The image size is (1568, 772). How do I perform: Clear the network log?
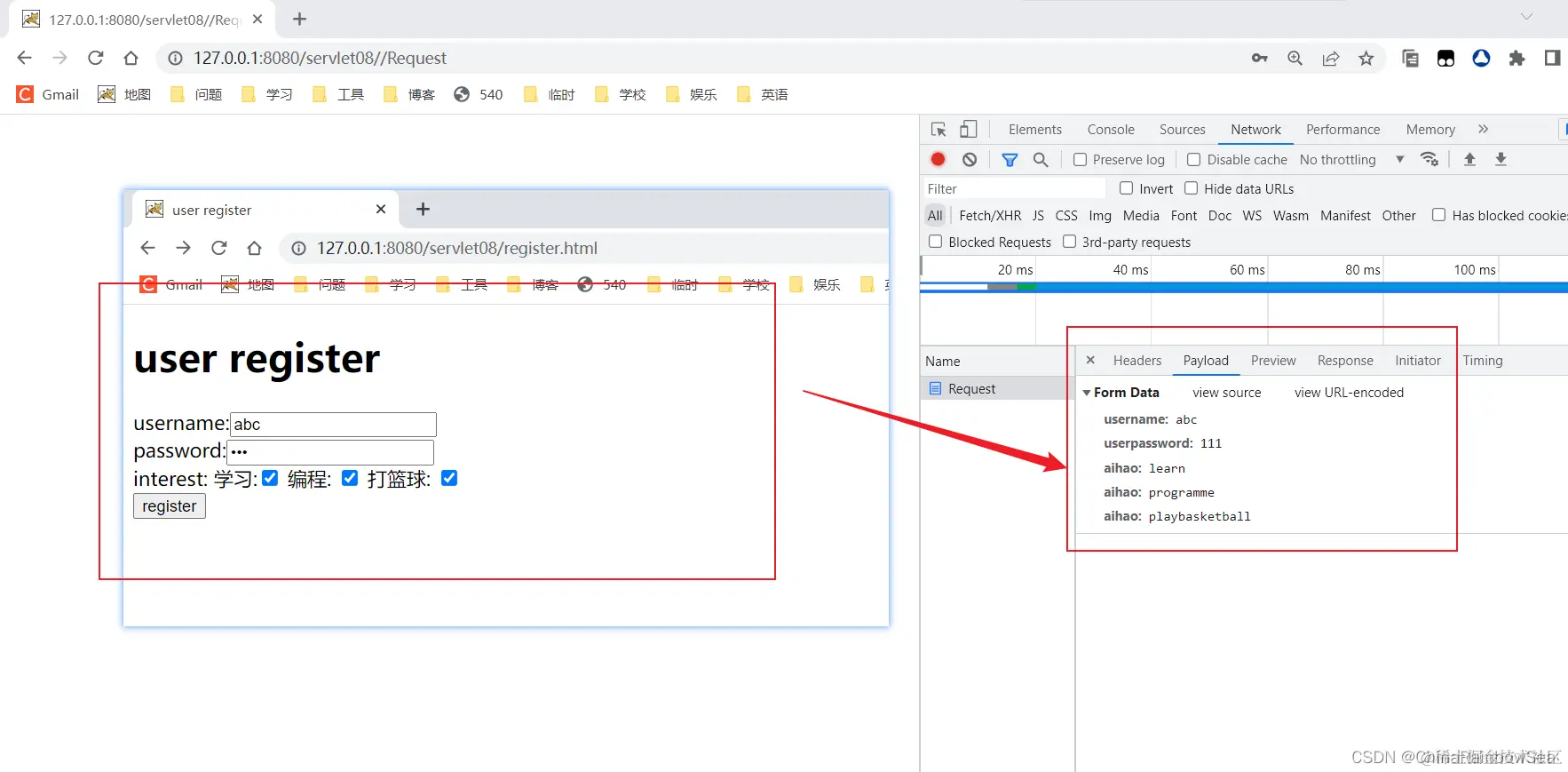click(970, 159)
